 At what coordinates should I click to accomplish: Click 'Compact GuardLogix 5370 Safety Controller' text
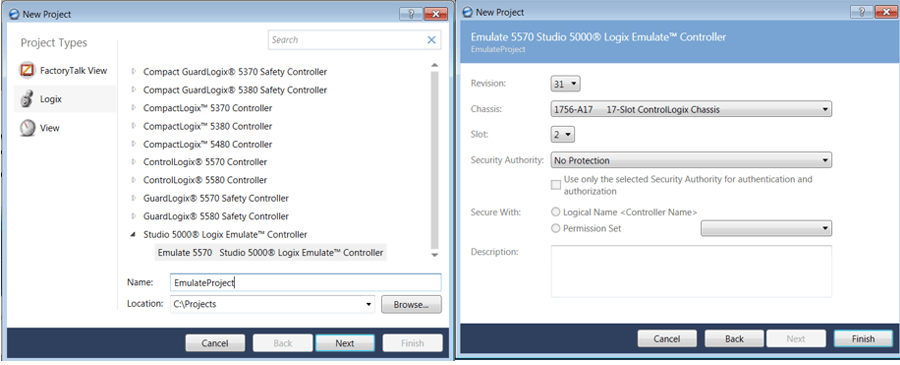coord(235,72)
